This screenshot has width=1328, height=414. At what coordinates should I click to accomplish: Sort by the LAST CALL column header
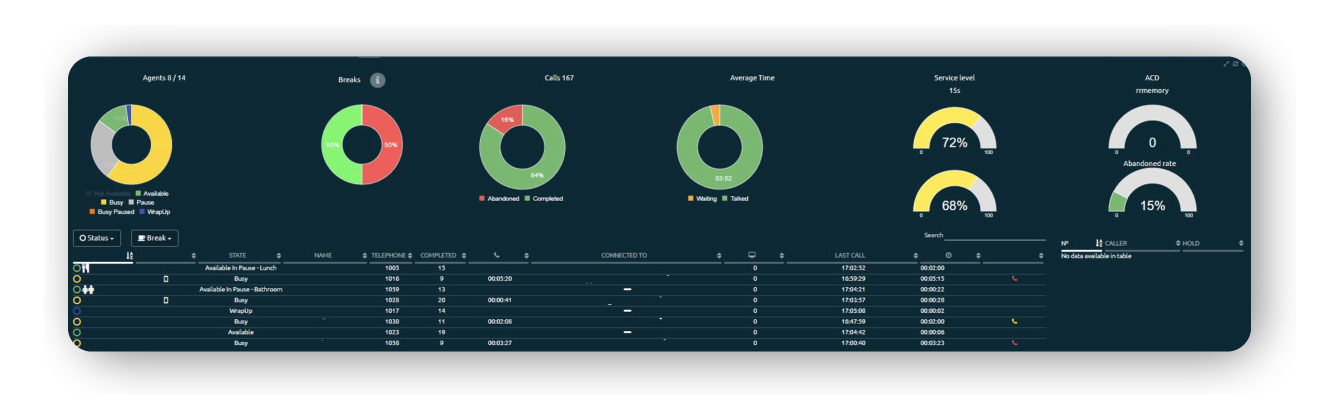[850, 256]
